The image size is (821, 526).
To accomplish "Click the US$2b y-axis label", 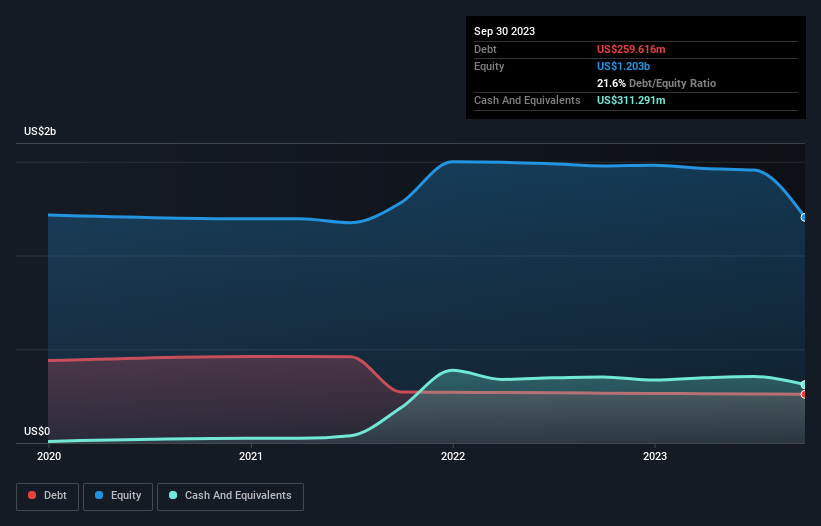I will coord(40,131).
